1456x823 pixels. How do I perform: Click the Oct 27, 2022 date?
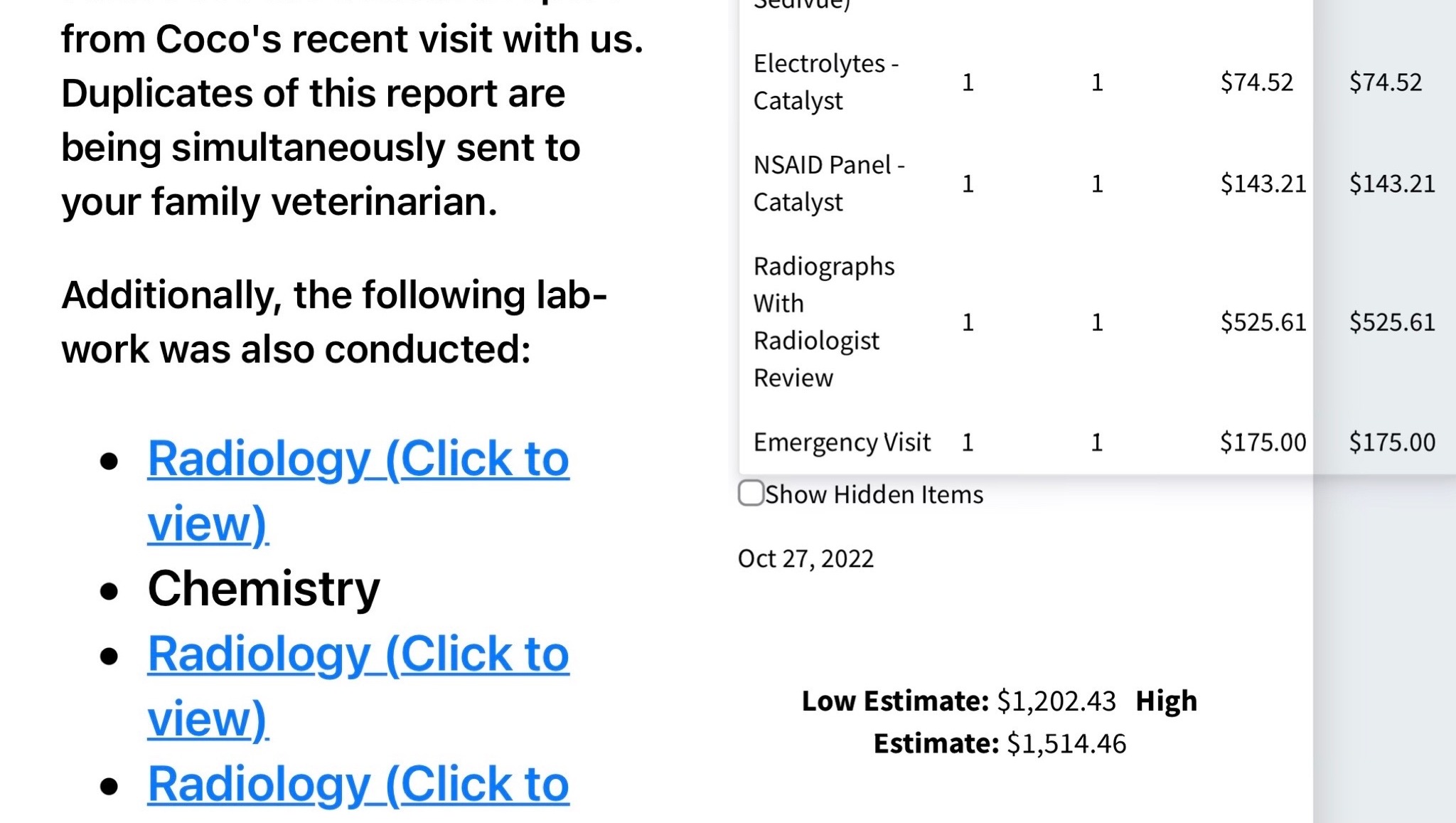click(x=805, y=559)
